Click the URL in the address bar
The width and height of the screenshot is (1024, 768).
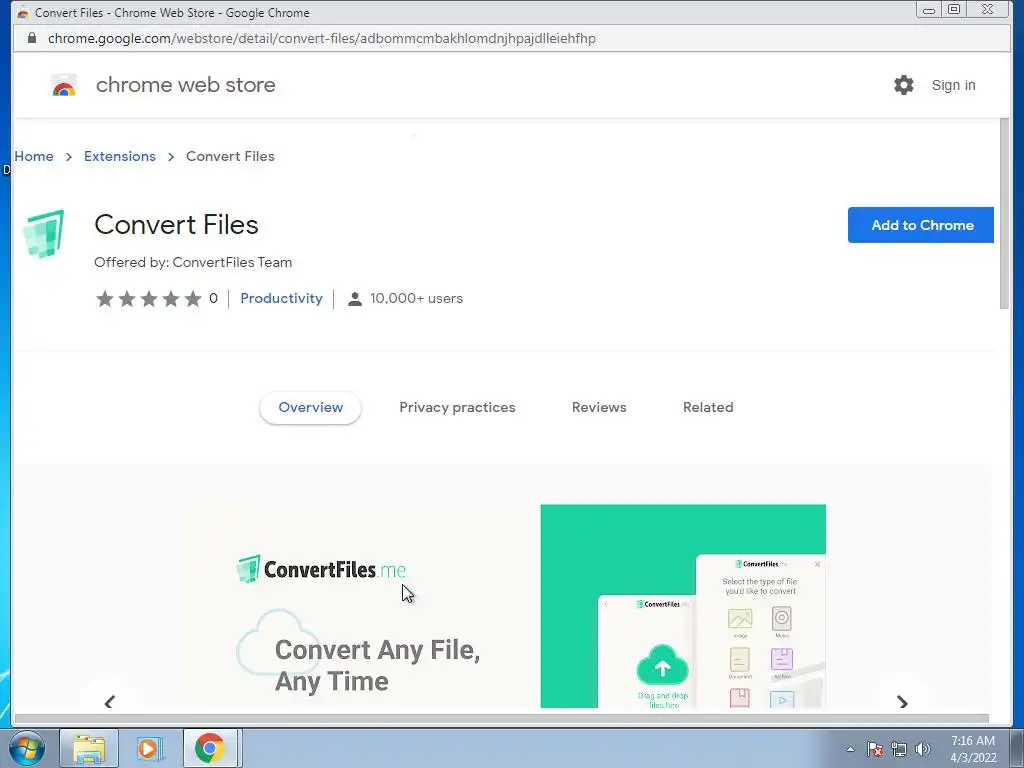(x=321, y=39)
